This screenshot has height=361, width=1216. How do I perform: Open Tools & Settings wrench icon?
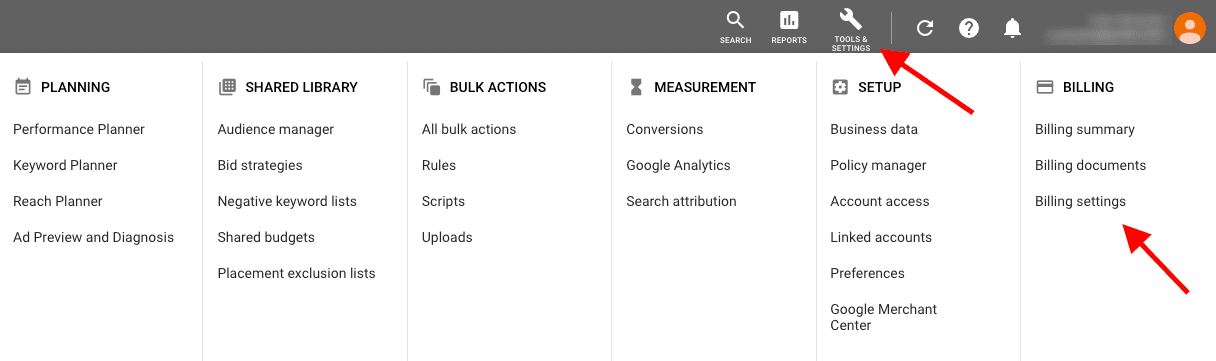pos(851,19)
